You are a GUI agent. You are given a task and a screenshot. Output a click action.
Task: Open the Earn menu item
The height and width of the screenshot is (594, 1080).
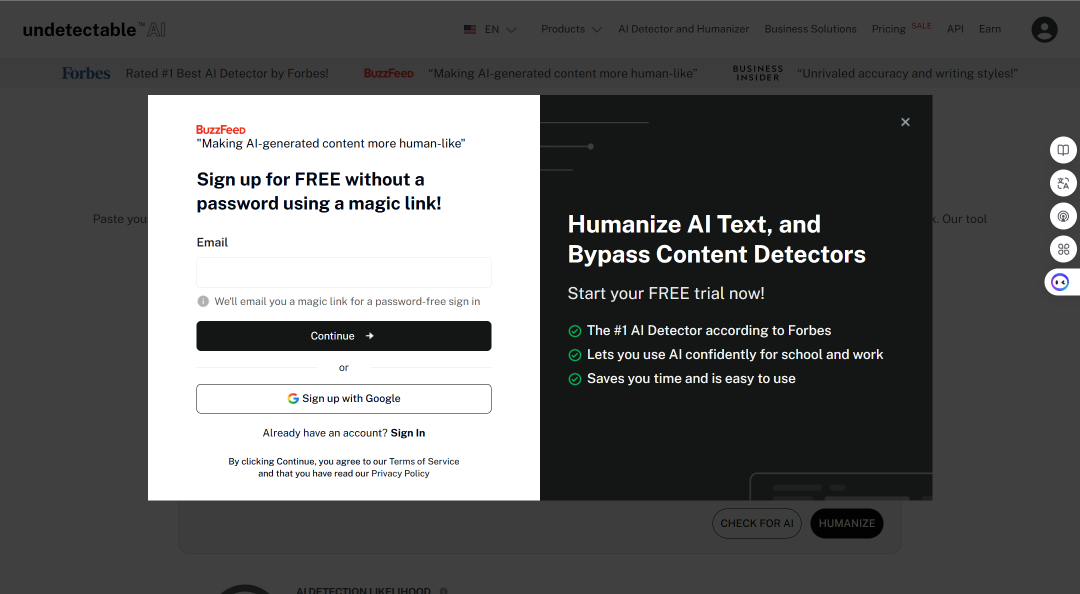990,29
